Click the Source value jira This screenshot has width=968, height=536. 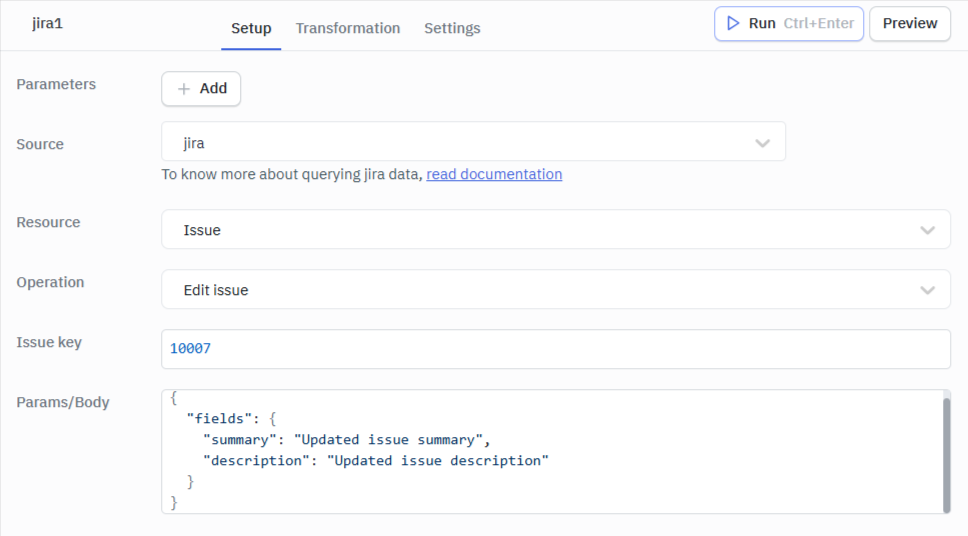(194, 143)
